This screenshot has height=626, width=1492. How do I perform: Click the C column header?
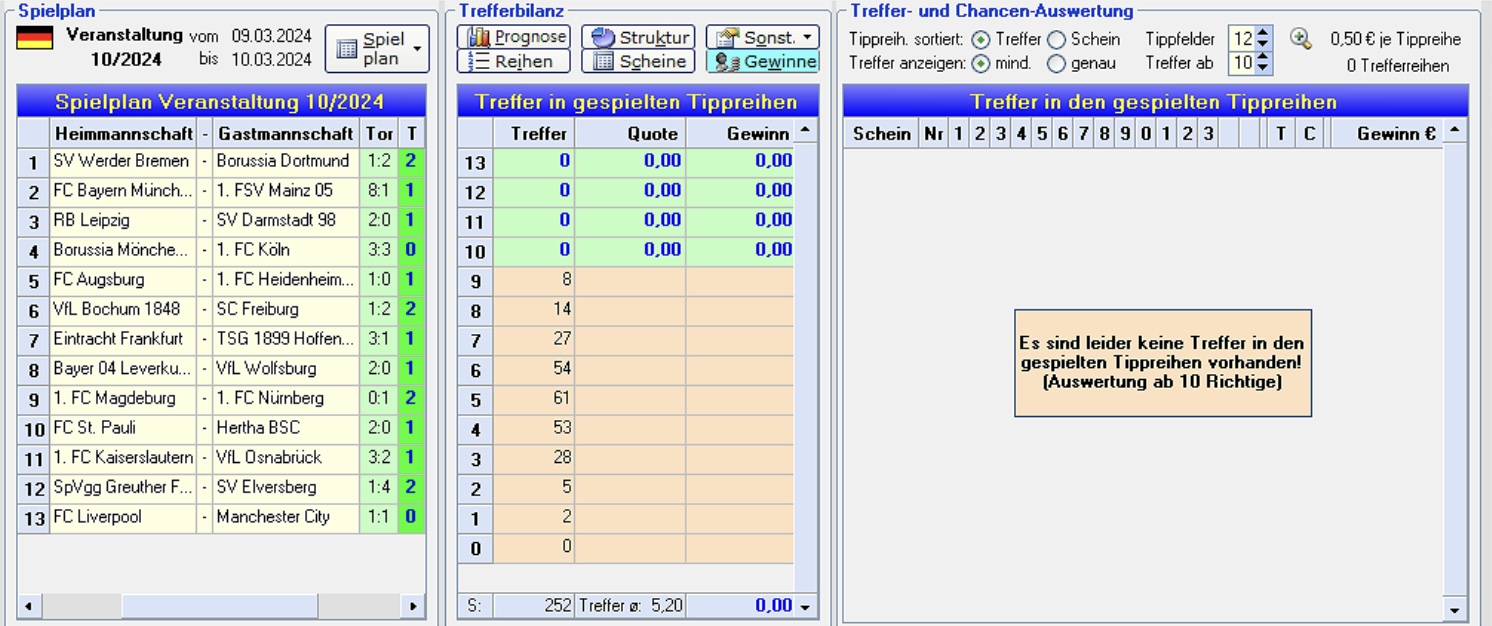1309,133
